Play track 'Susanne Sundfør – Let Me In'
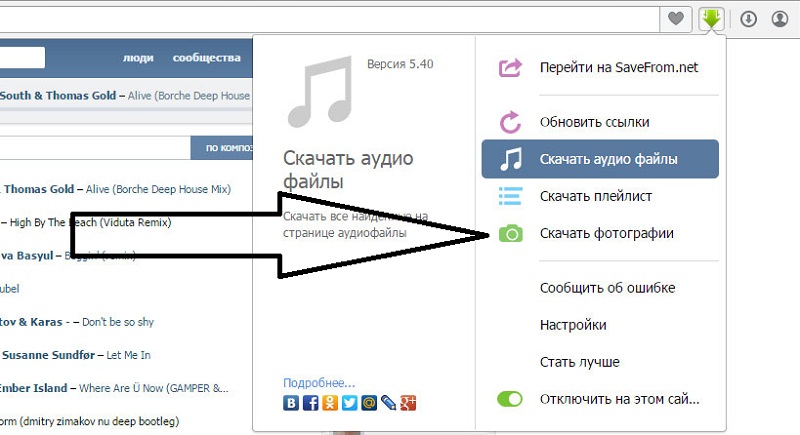 (76, 355)
